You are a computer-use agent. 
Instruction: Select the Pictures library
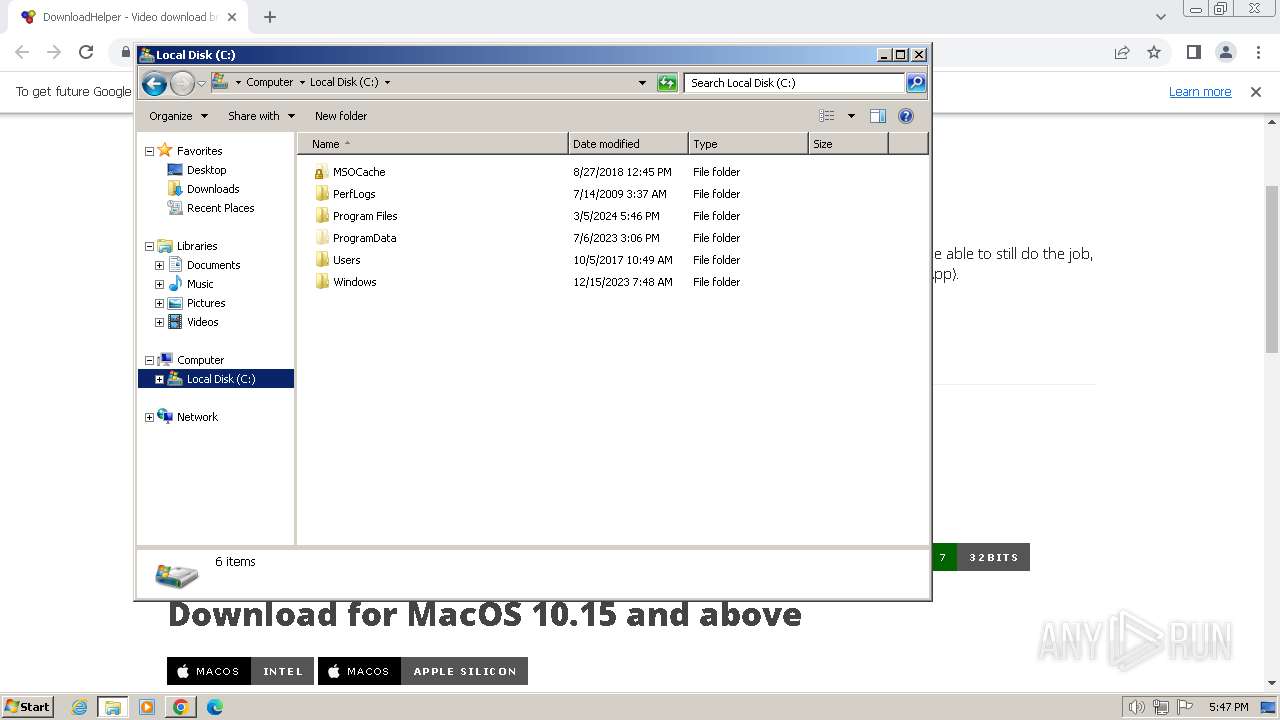(206, 303)
